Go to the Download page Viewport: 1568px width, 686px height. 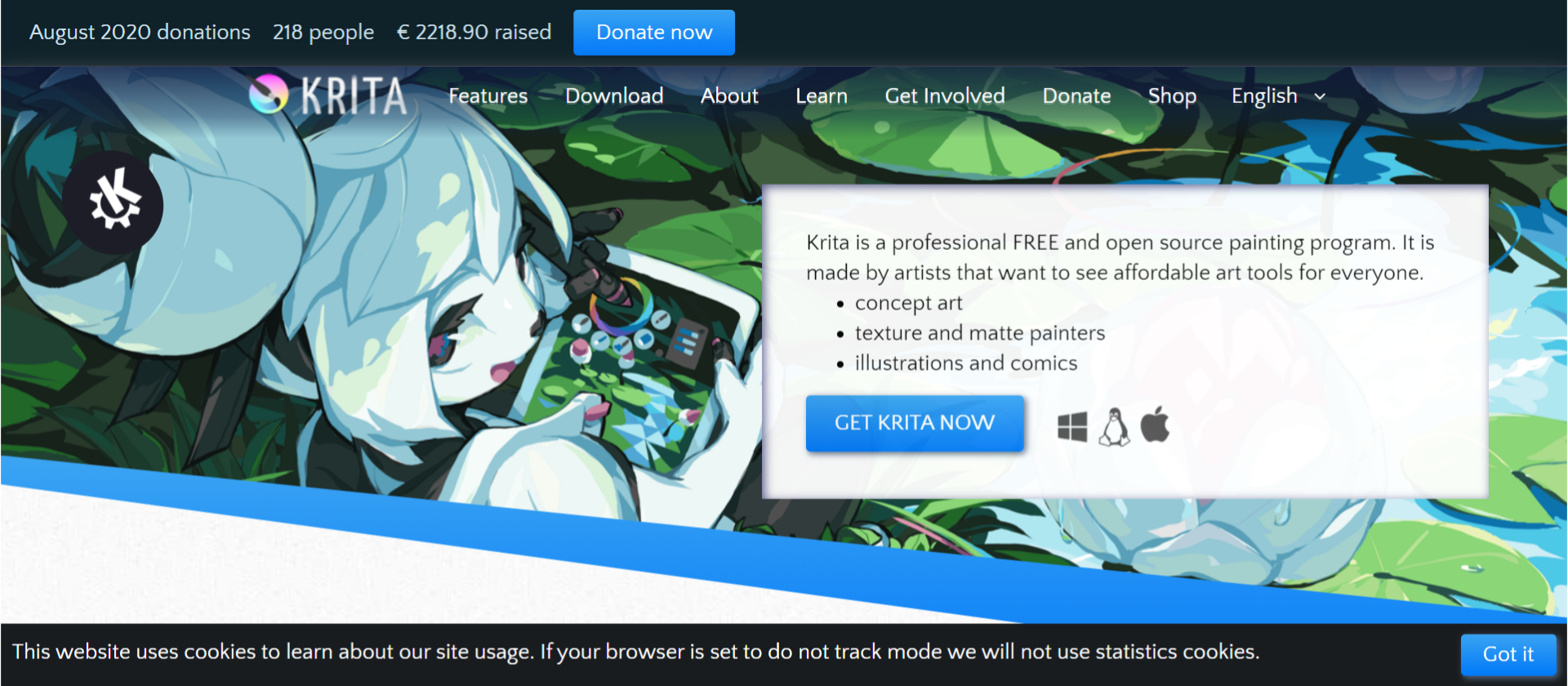[x=614, y=96]
